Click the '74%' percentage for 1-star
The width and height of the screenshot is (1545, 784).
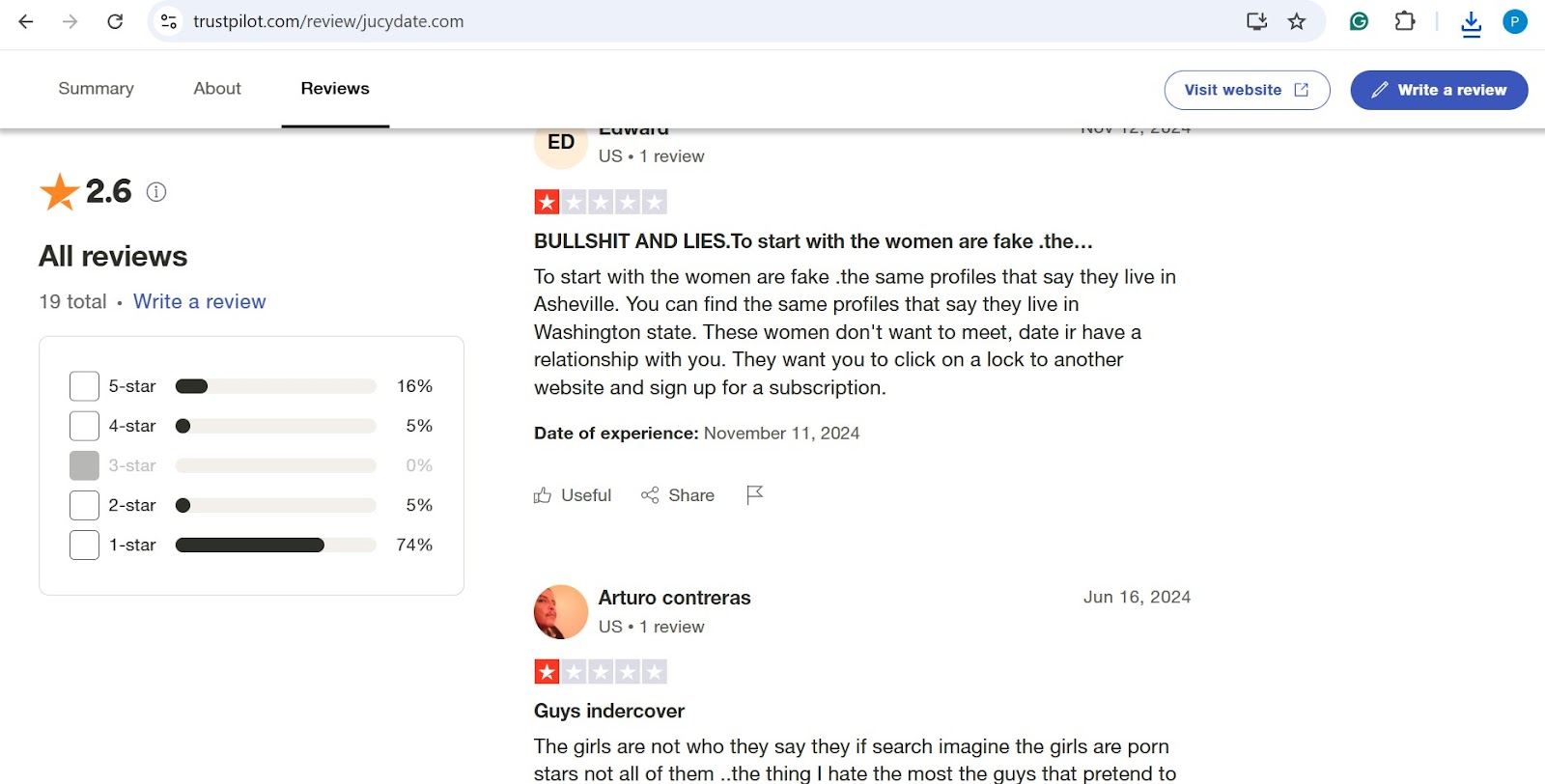tap(414, 545)
